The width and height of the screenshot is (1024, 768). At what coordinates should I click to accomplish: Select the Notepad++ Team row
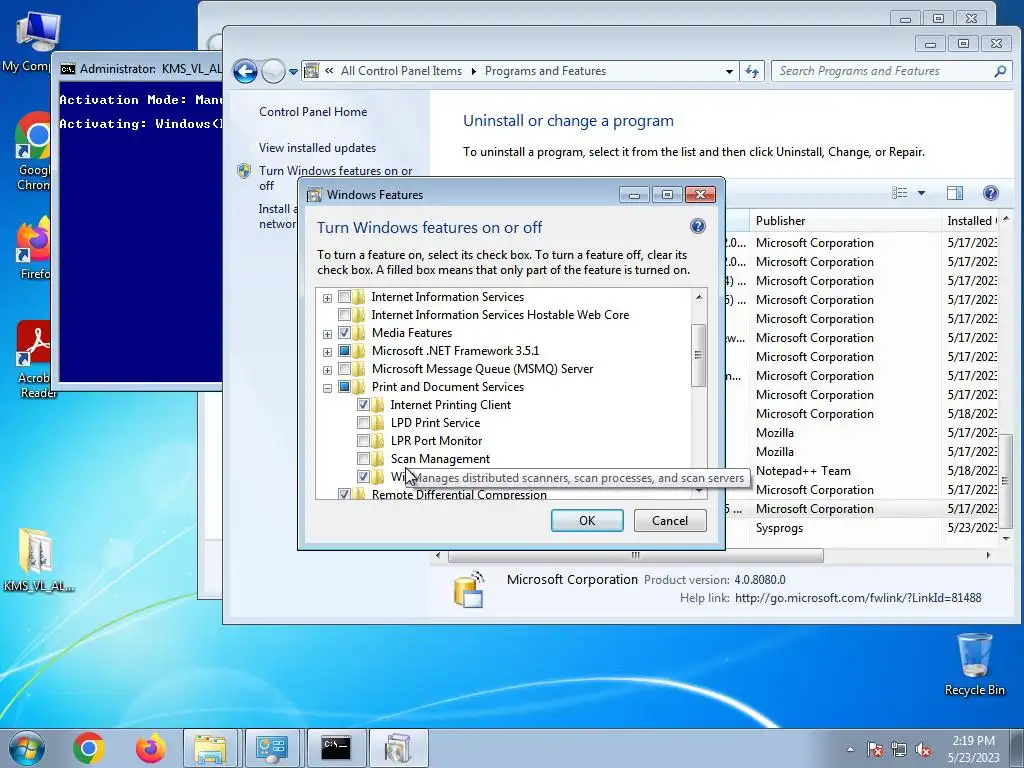click(803, 471)
